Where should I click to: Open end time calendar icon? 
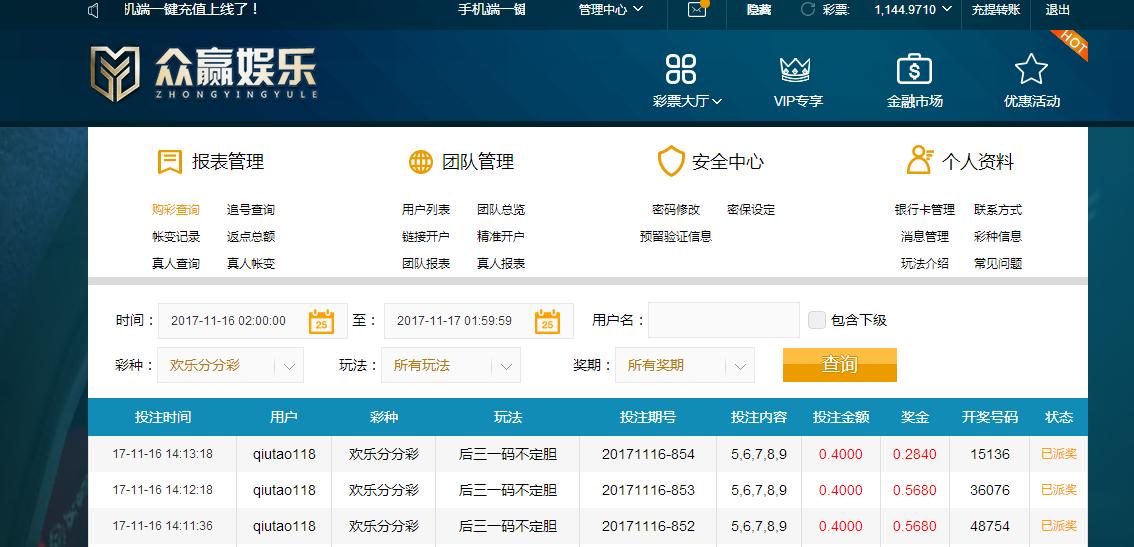[547, 321]
